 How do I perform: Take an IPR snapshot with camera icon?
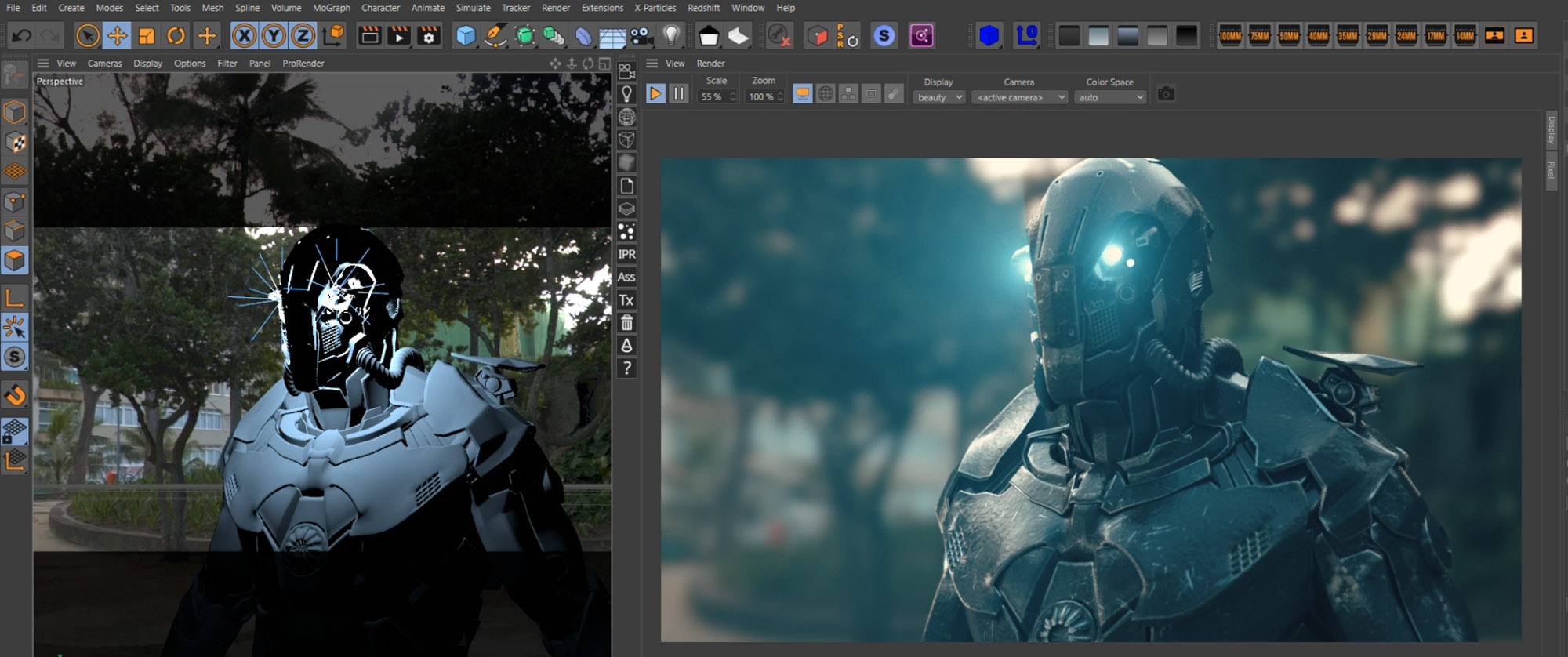(1166, 94)
